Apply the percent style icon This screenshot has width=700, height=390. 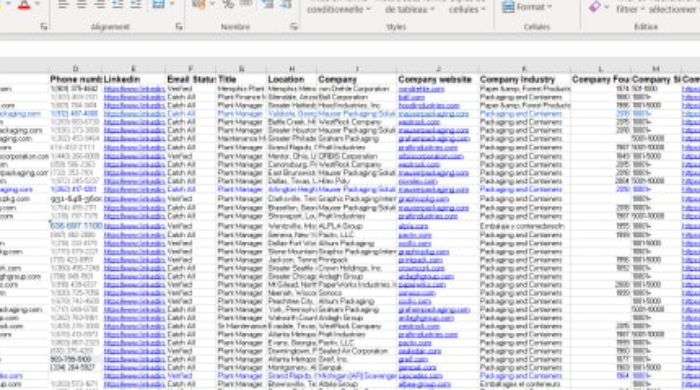pyautogui.click(x=229, y=4)
